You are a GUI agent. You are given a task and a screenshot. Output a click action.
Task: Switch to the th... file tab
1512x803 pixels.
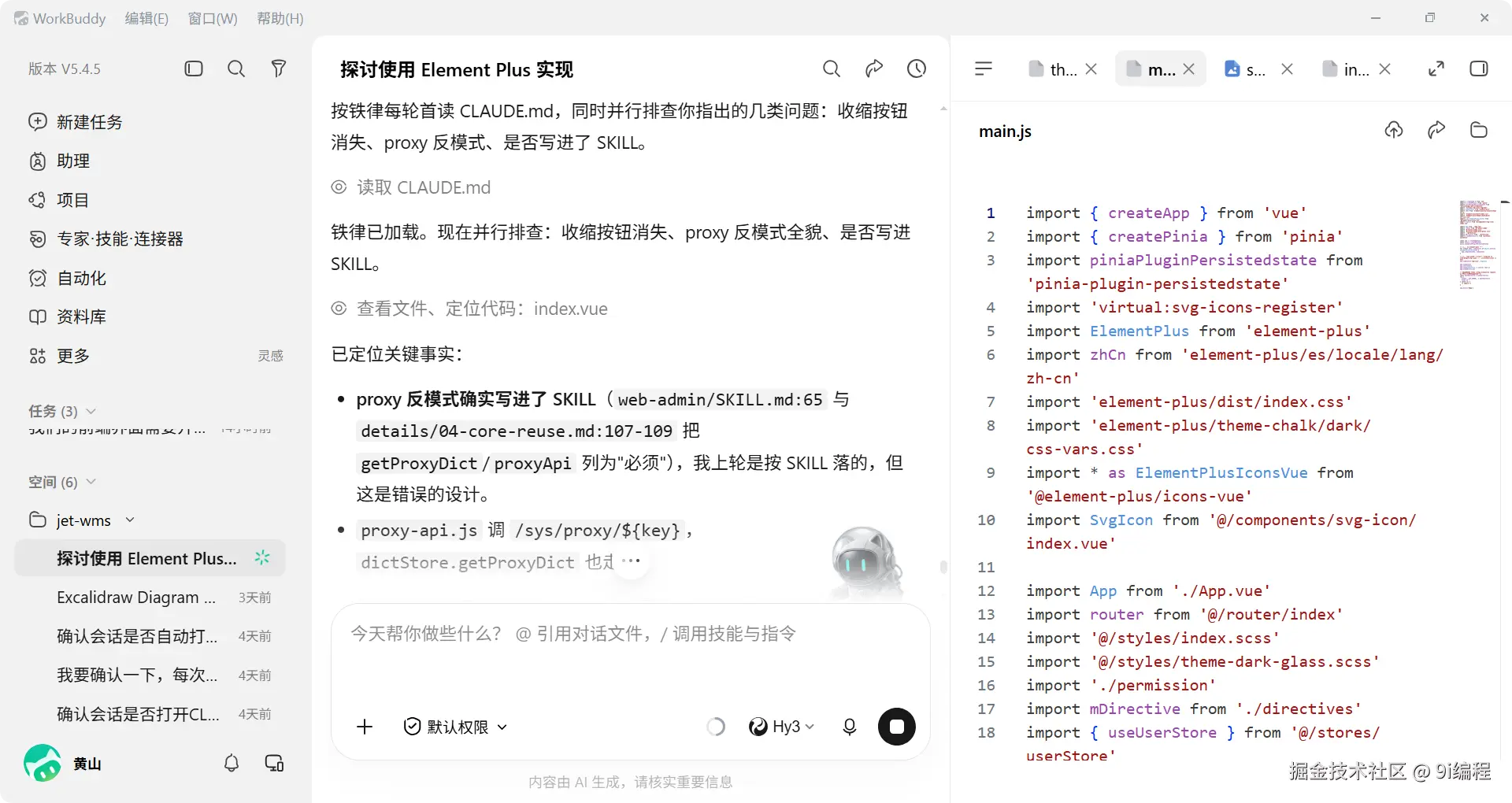1054,69
